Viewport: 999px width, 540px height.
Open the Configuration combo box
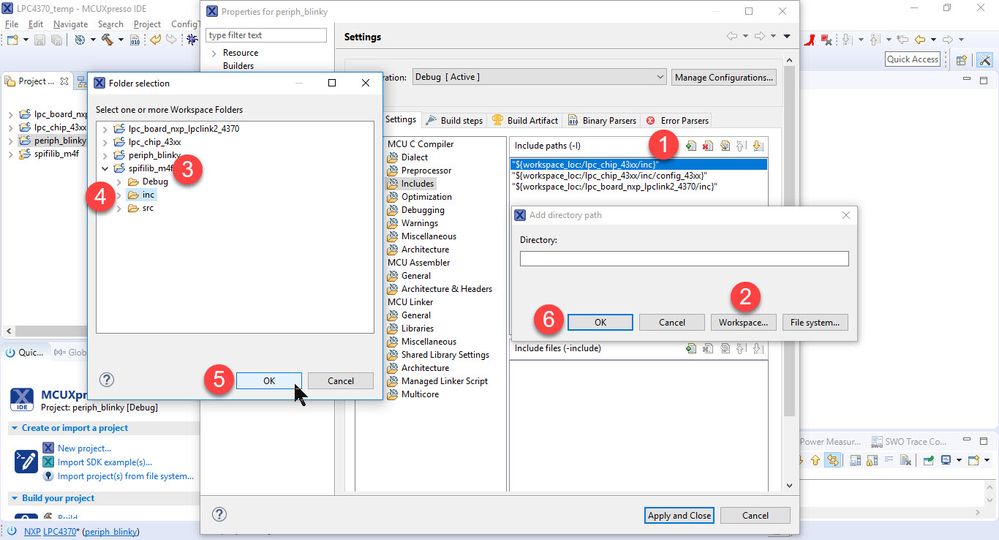click(539, 77)
